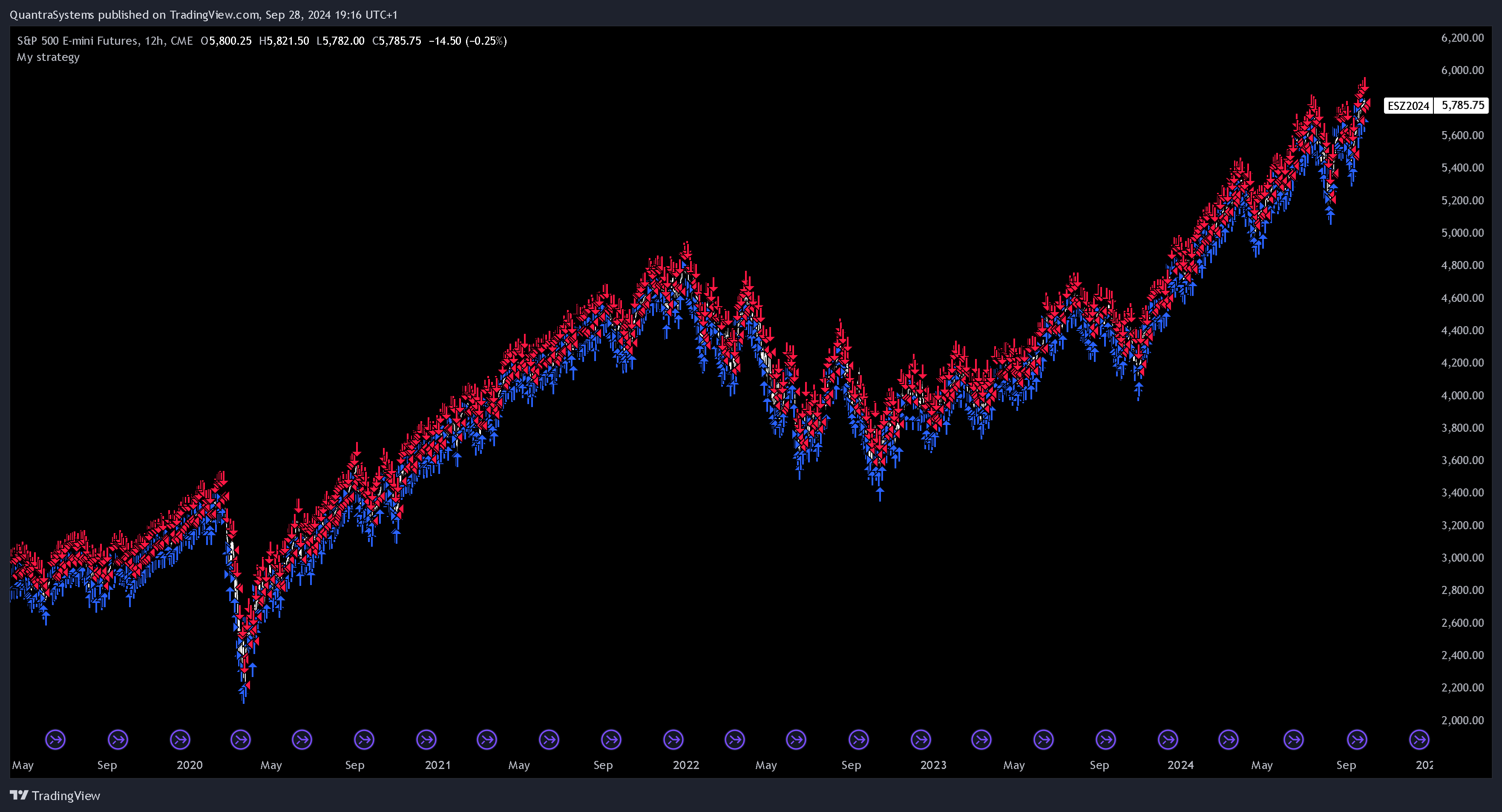Screen dimensions: 1502x812
Task: Click the 6,000.00 price axis label
Action: coord(1462,70)
